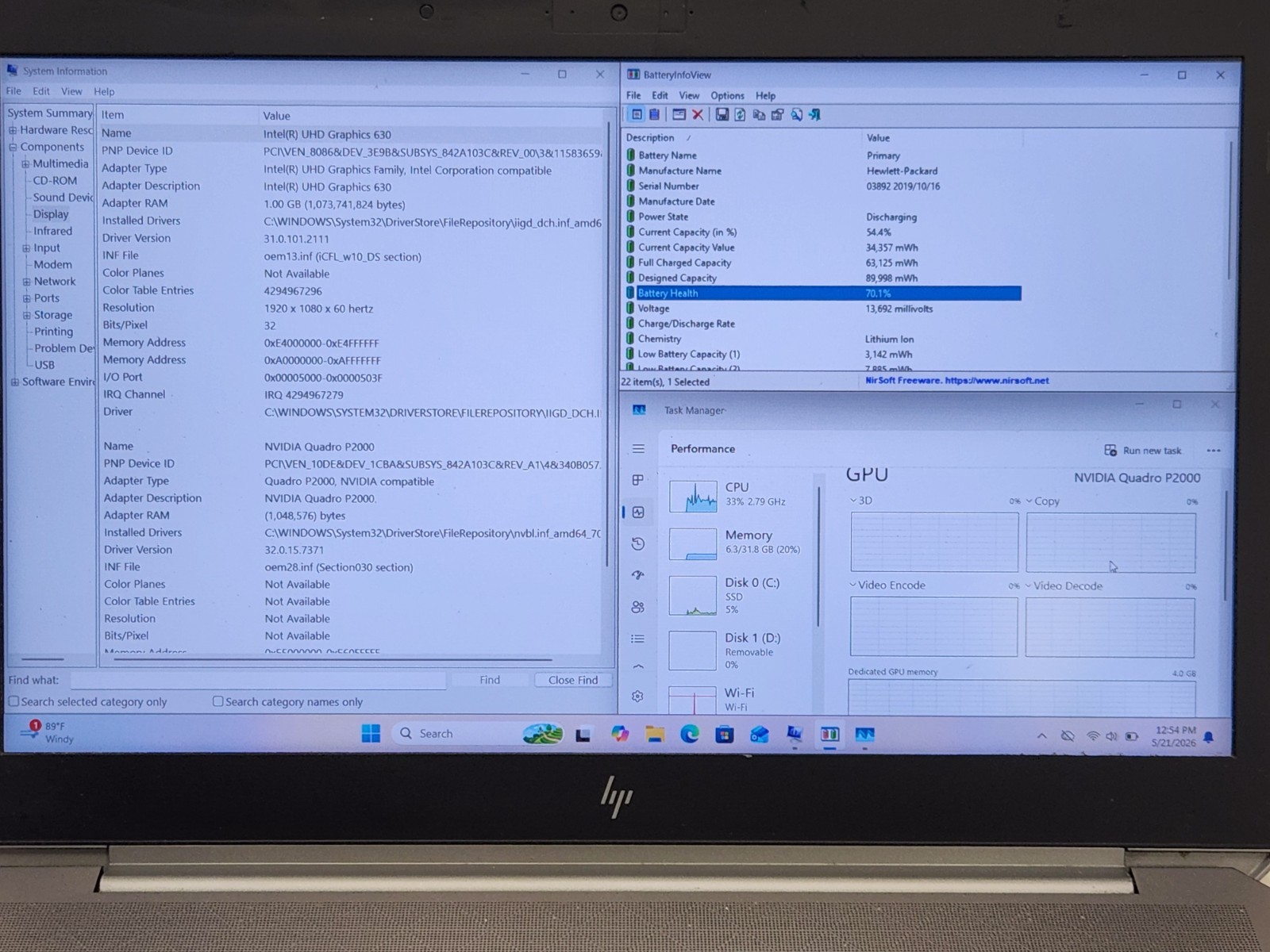Open Processes page in Task Manager sidebar

pos(637,480)
